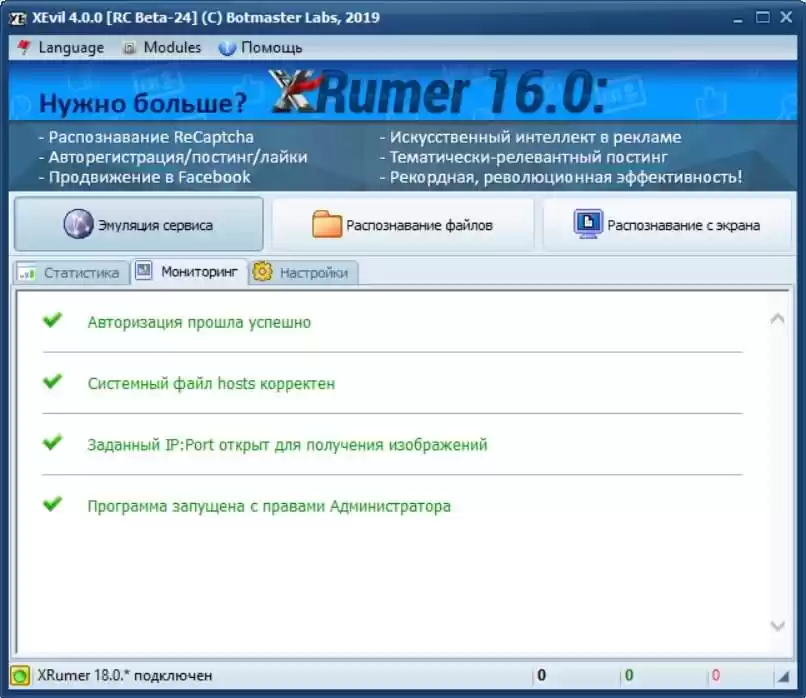Close the XEvil window
Screen dimensions: 806x698
786,17
